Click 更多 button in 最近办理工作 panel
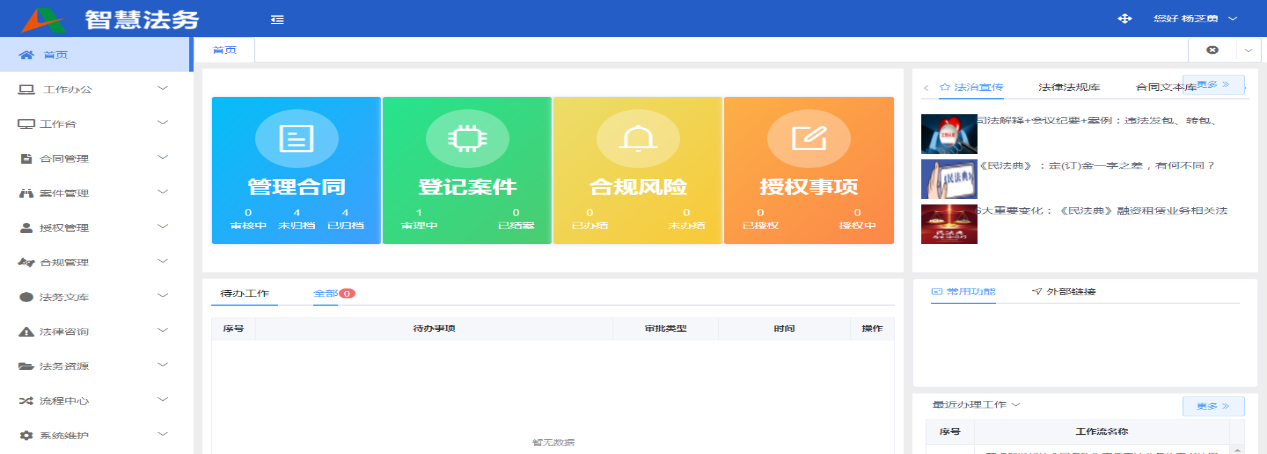 (x=1213, y=406)
